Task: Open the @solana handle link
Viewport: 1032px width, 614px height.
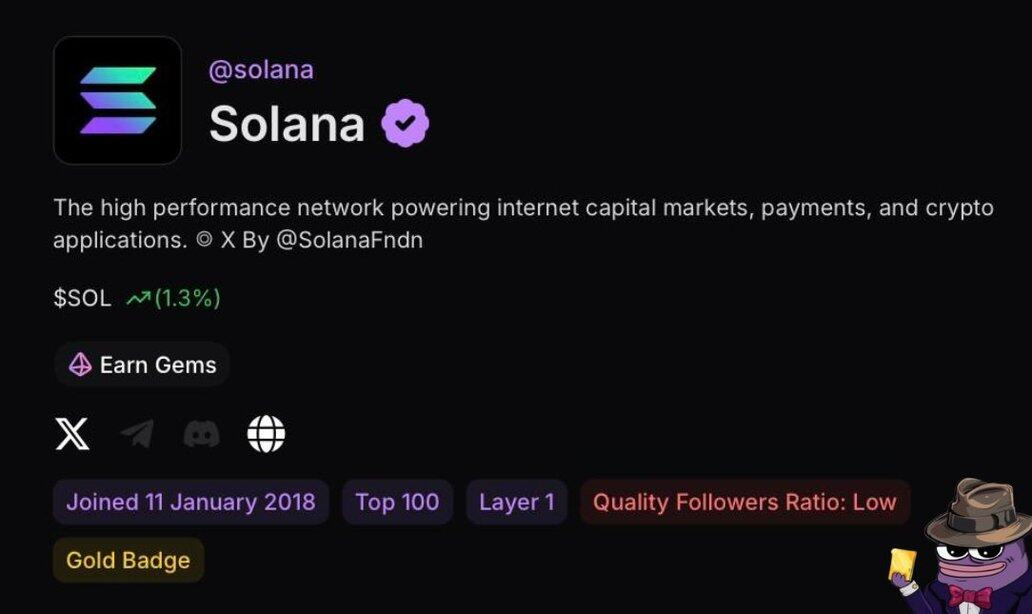Action: coord(261,70)
